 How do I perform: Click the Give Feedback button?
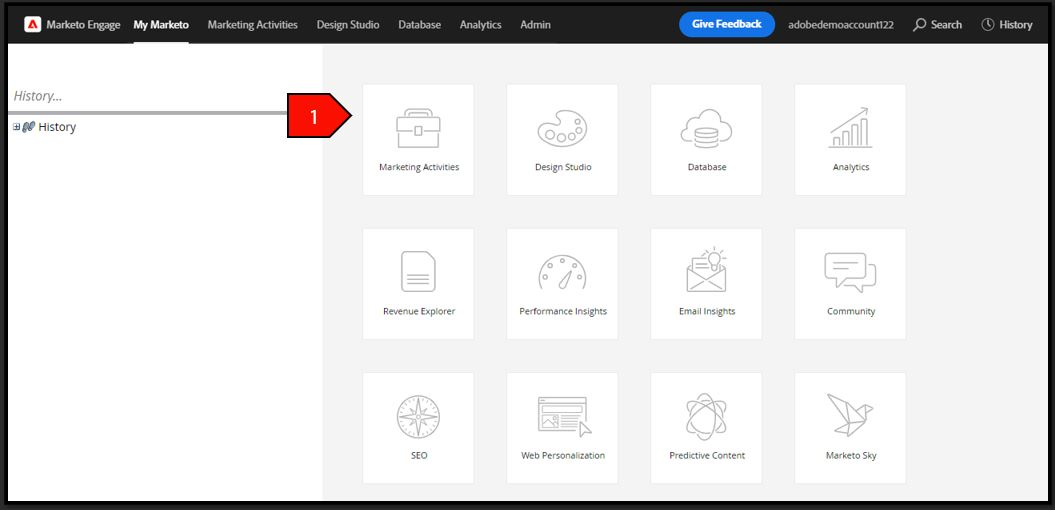point(727,24)
